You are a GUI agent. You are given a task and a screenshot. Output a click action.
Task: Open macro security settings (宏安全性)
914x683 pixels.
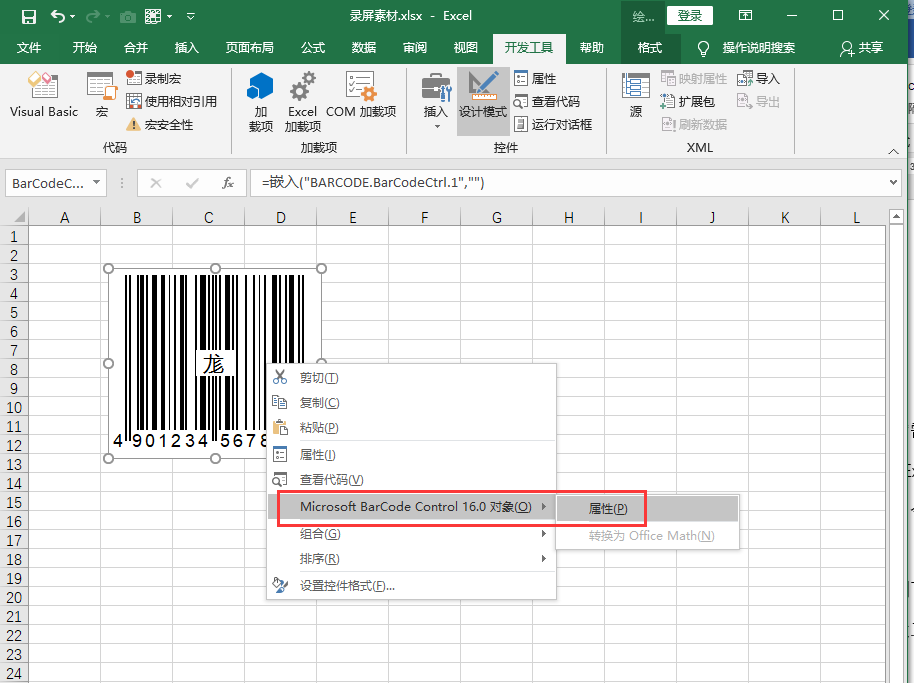[x=160, y=125]
